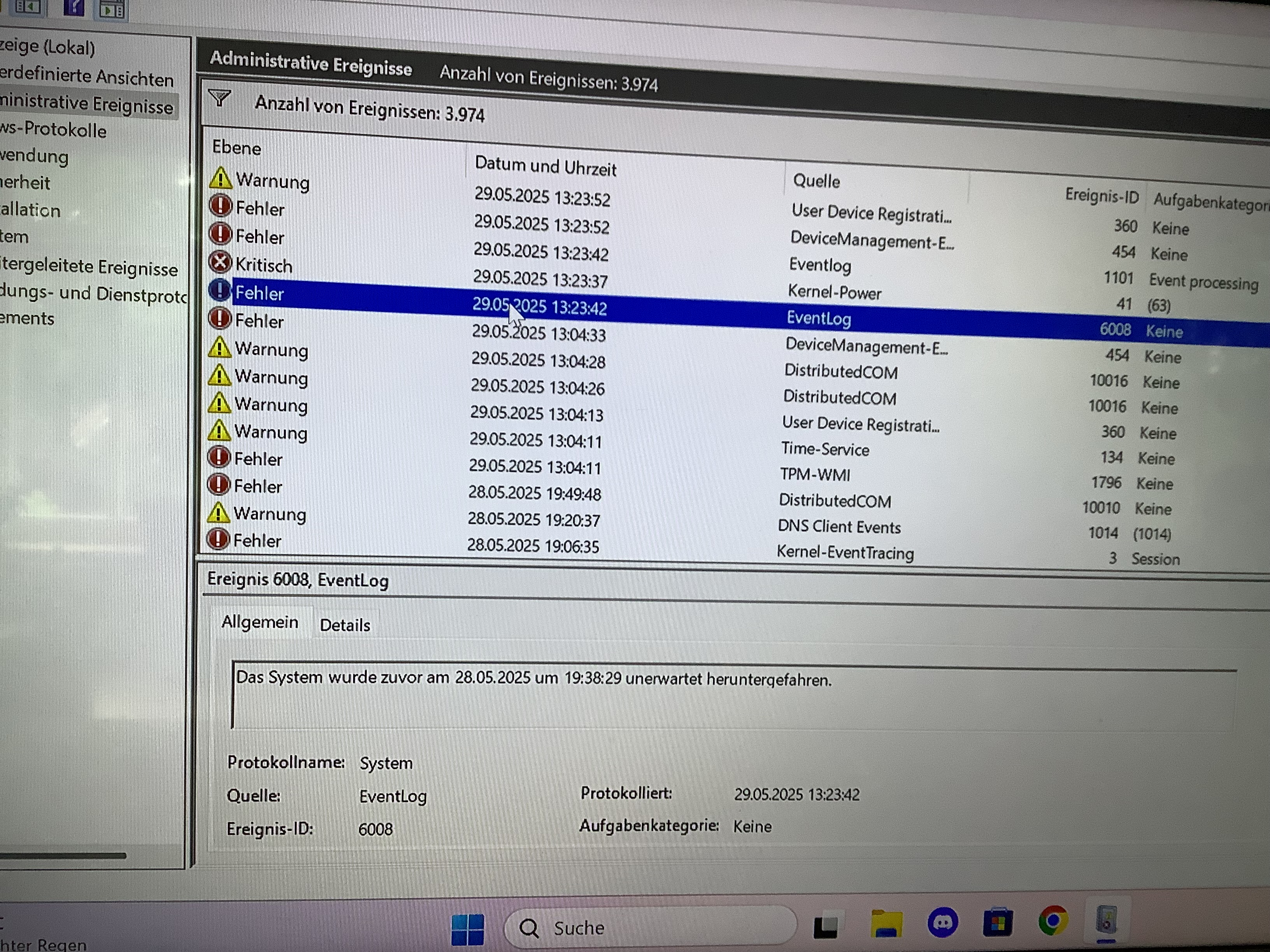Click the Help toolbar icon
The height and width of the screenshot is (952, 1270).
pyautogui.click(x=74, y=8)
